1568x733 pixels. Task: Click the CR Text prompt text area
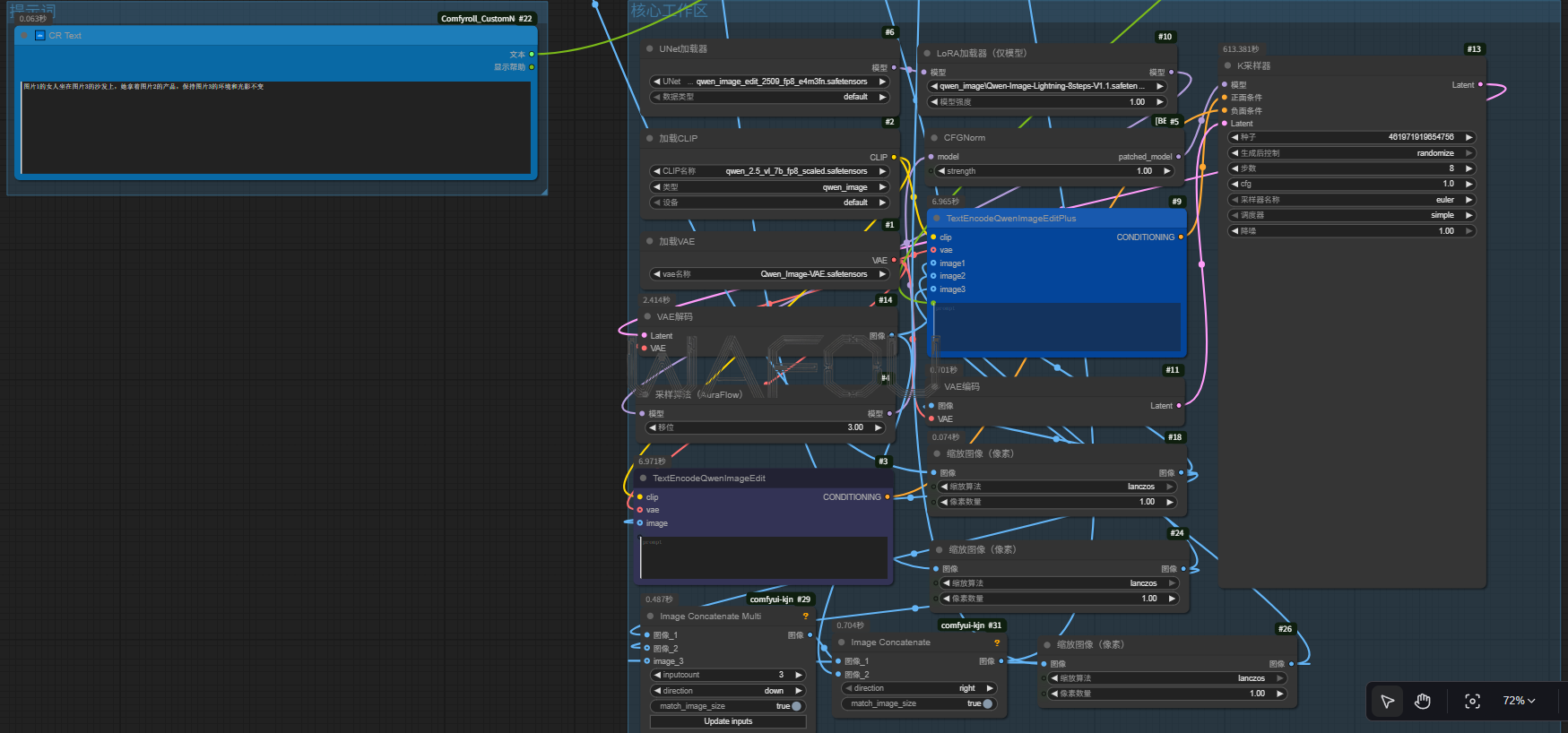275,127
